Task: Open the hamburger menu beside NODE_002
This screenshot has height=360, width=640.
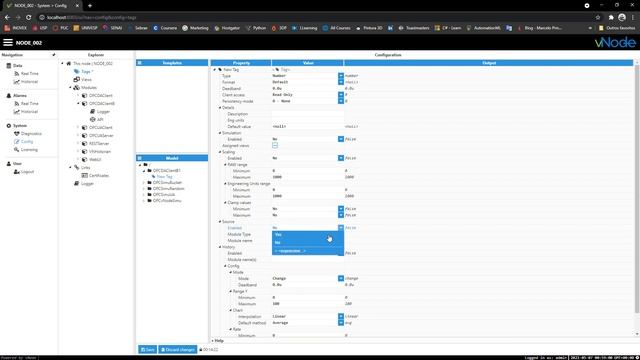Action: (x=8, y=42)
